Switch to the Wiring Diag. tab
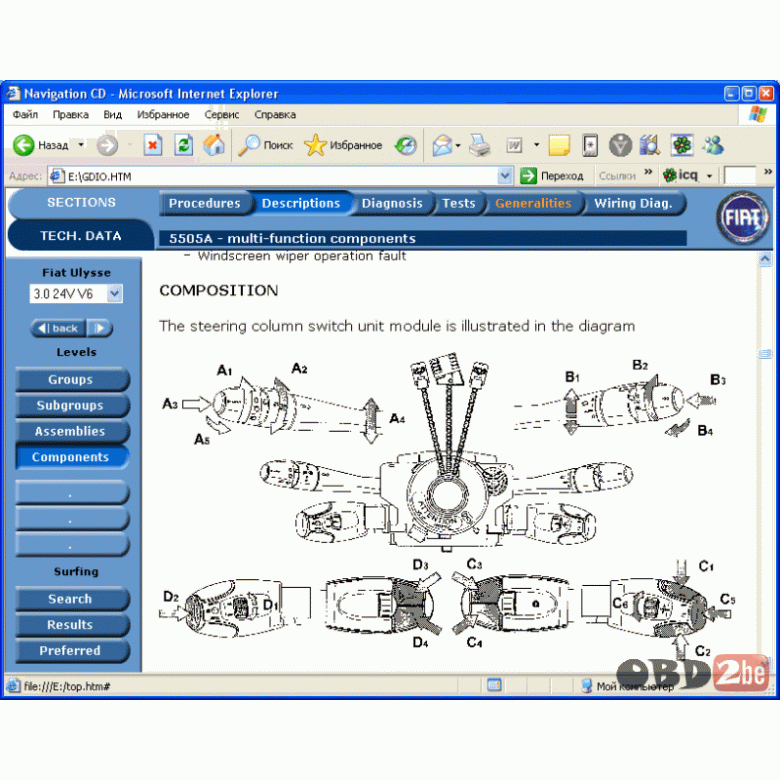 (x=633, y=203)
